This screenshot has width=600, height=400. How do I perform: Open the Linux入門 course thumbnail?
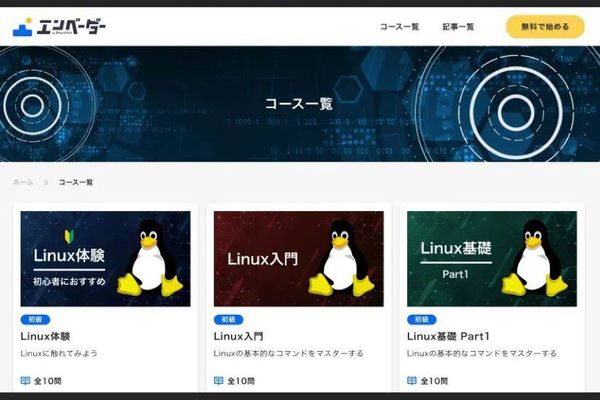(x=299, y=259)
